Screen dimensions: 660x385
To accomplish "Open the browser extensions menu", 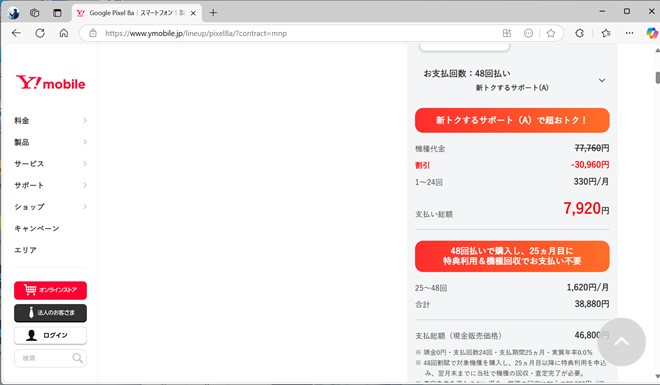I will [x=580, y=33].
